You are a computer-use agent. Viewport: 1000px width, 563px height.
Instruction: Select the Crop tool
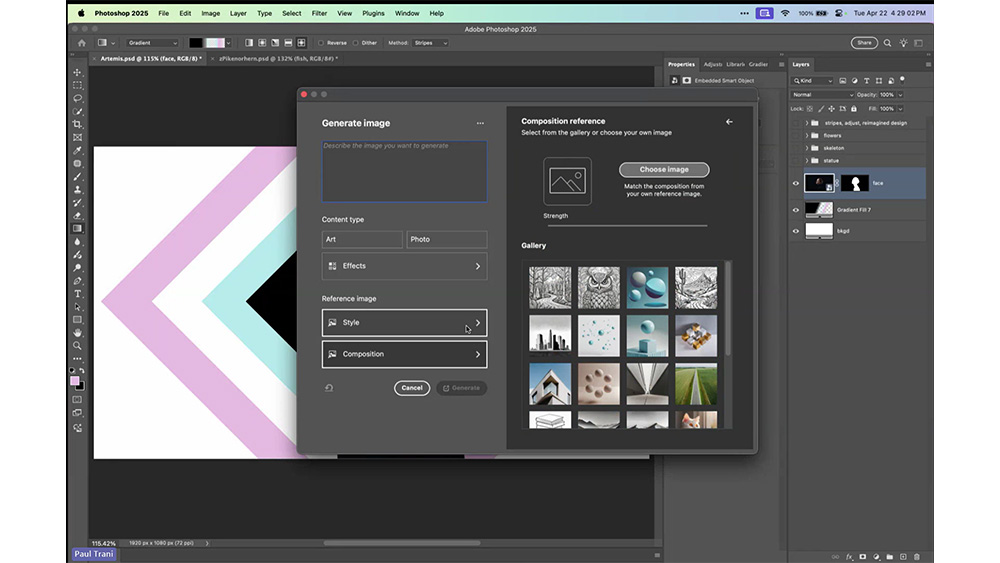click(77, 124)
